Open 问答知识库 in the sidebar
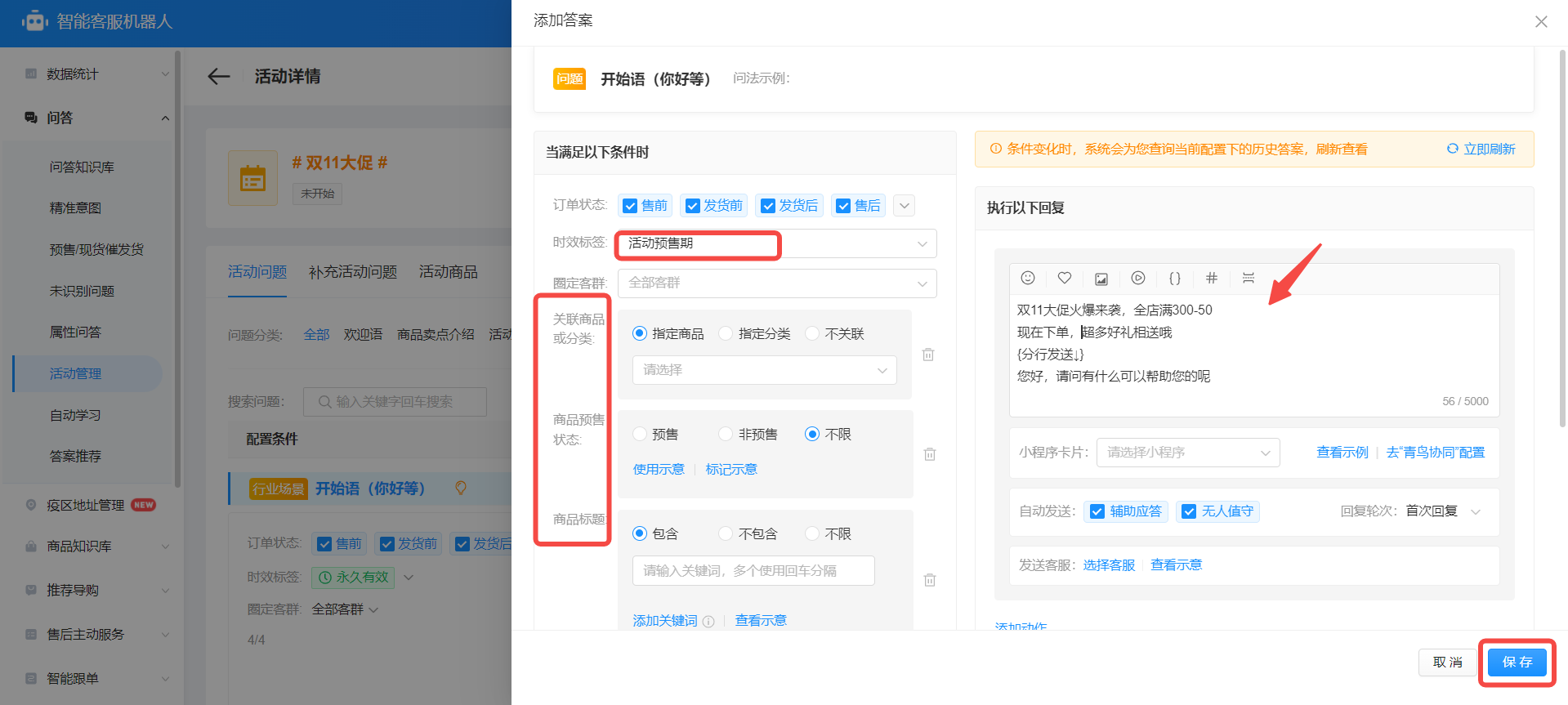 pos(82,167)
